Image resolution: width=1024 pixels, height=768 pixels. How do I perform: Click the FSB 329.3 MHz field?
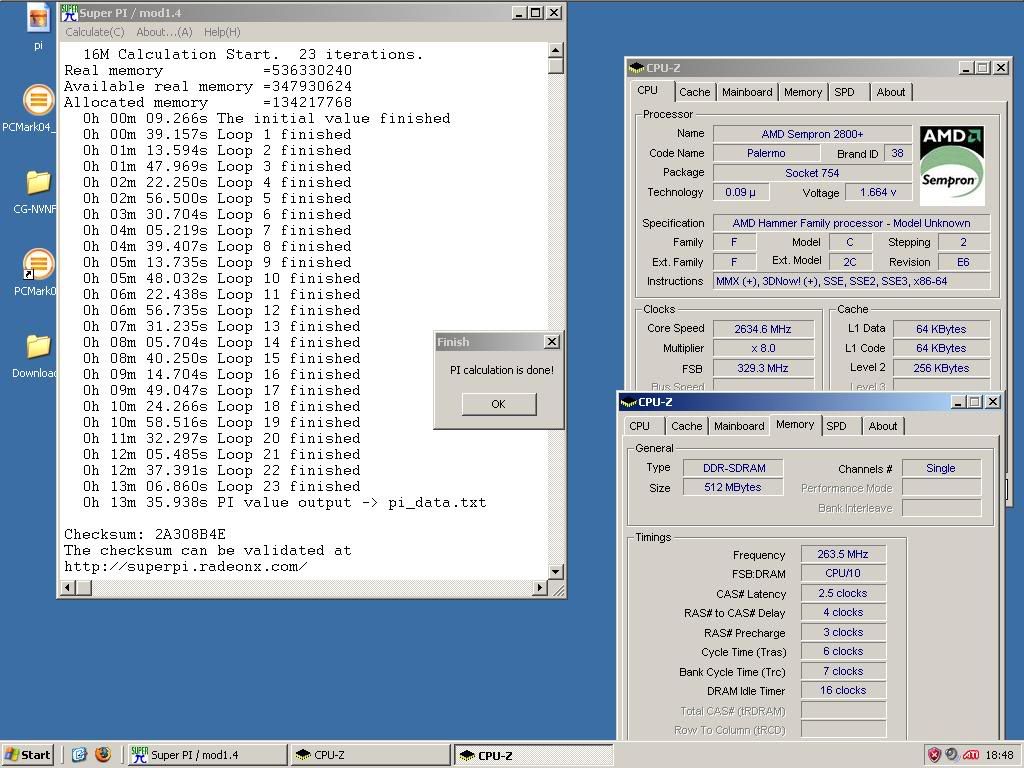point(763,368)
